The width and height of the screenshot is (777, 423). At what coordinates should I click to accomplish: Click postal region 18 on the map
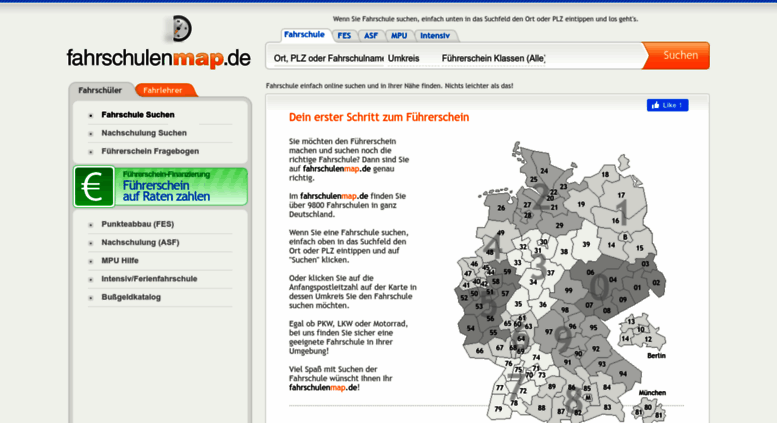tap(605, 174)
